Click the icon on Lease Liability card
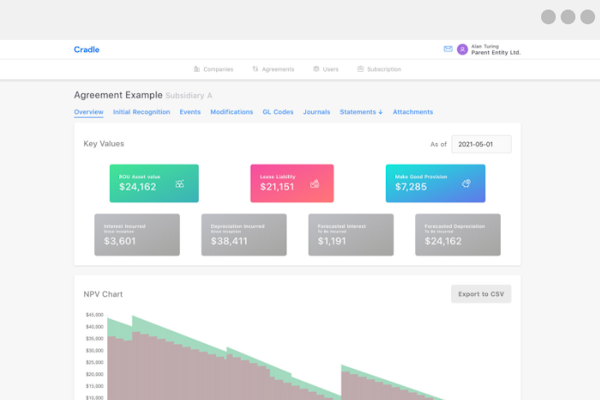The image size is (600, 400). tap(315, 184)
